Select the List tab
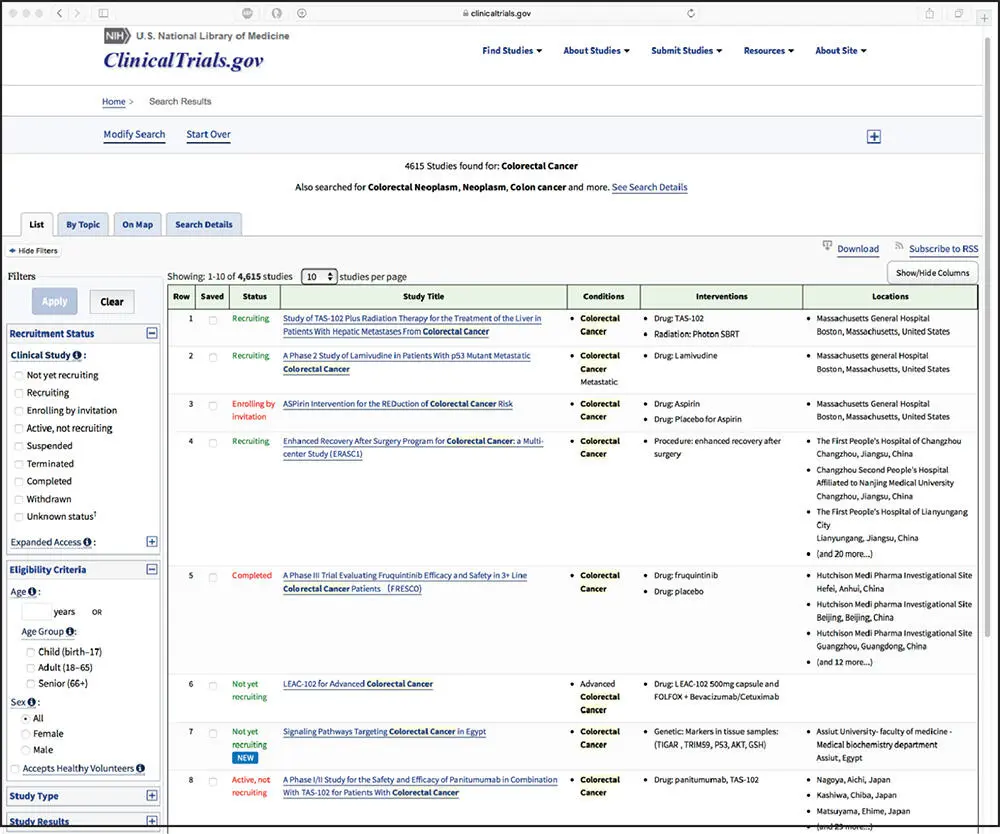This screenshot has width=1000, height=834. [36, 224]
